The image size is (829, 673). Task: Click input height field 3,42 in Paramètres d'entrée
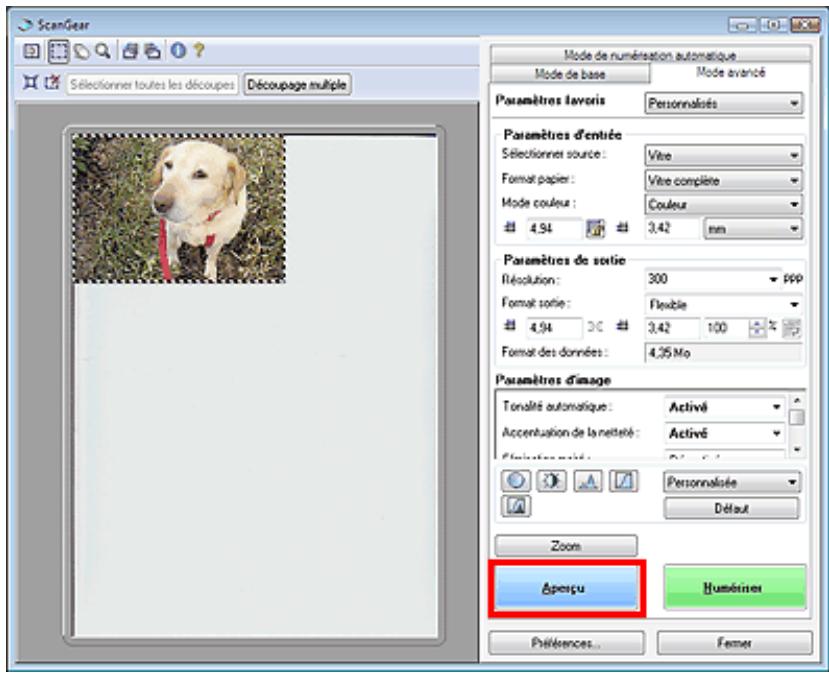tap(673, 229)
